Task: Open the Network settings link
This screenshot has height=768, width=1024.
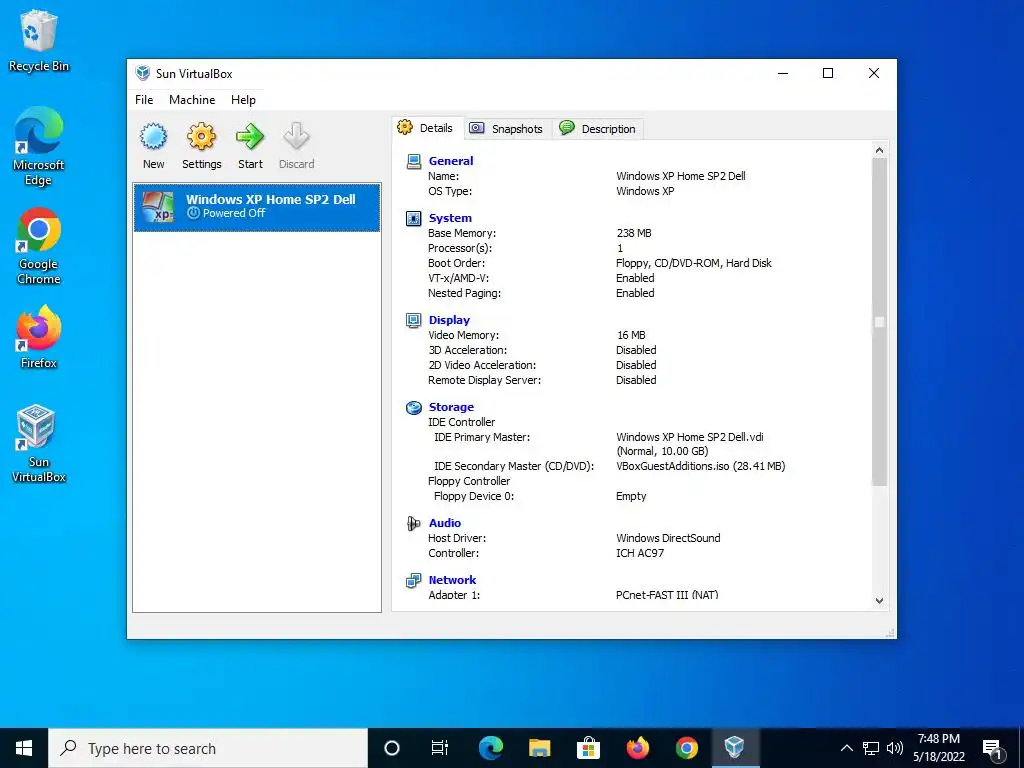Action: point(452,580)
